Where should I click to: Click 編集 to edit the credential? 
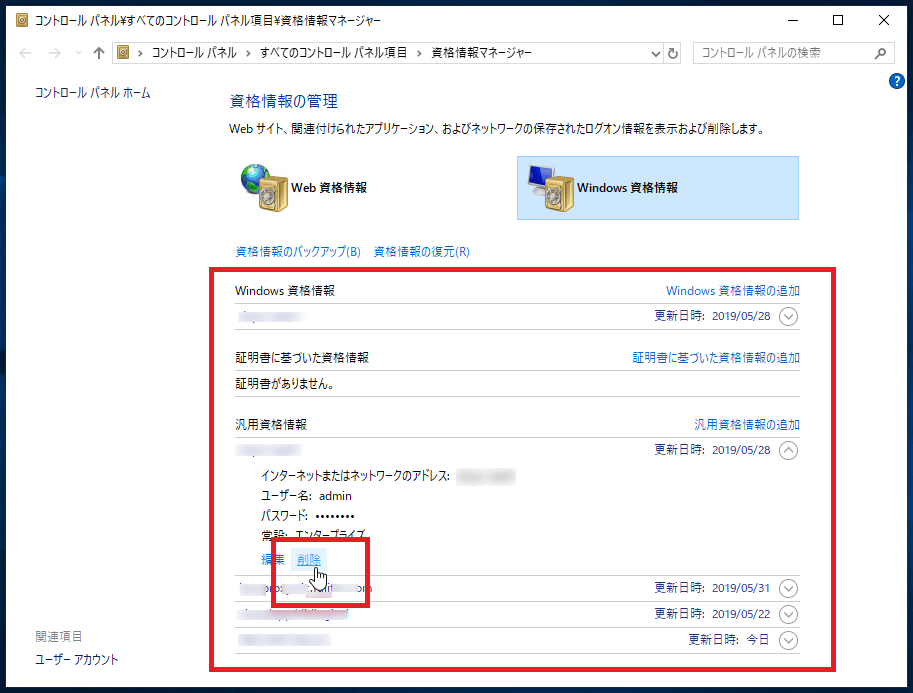[x=272, y=560]
